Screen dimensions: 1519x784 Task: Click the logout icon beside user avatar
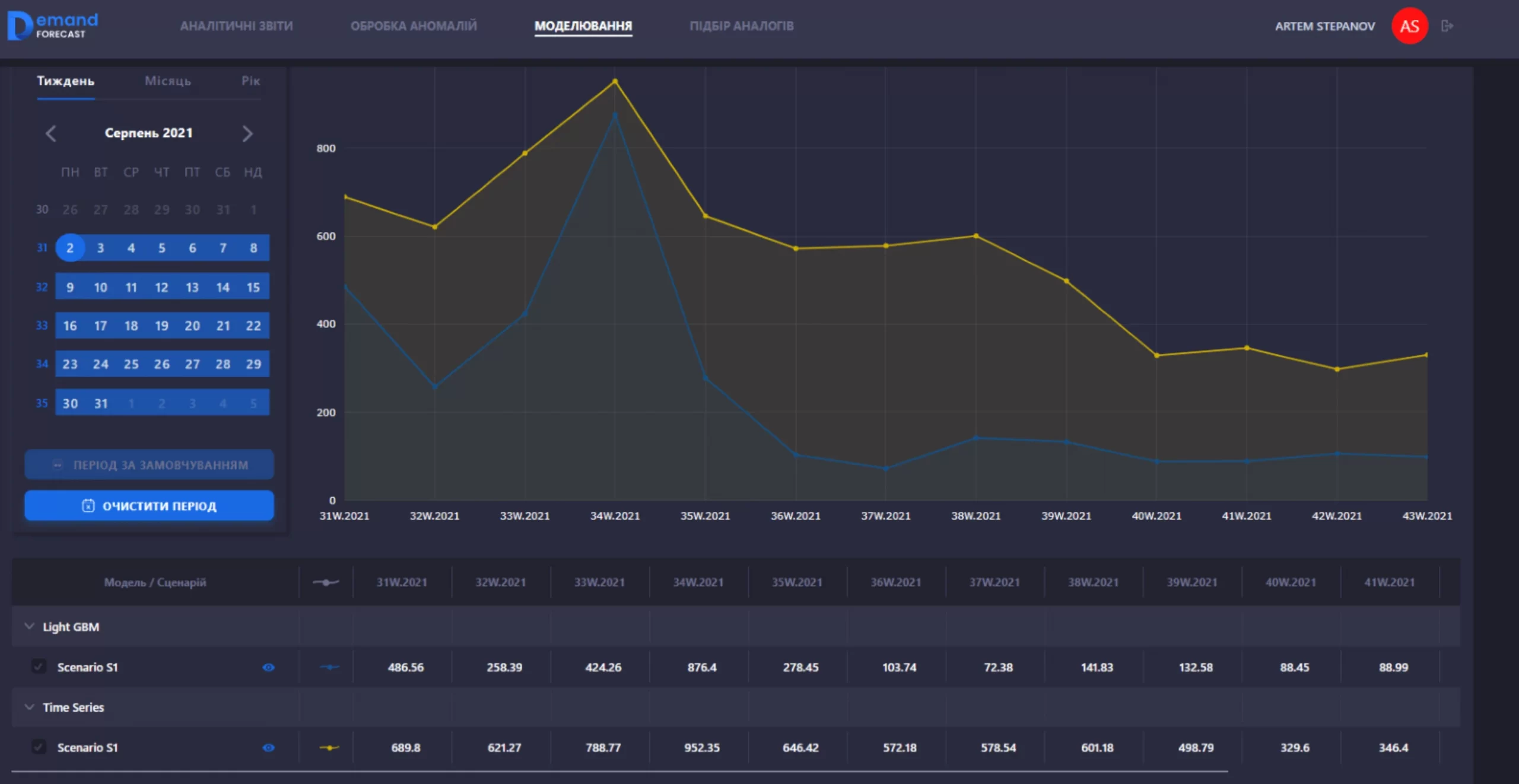[x=1447, y=26]
